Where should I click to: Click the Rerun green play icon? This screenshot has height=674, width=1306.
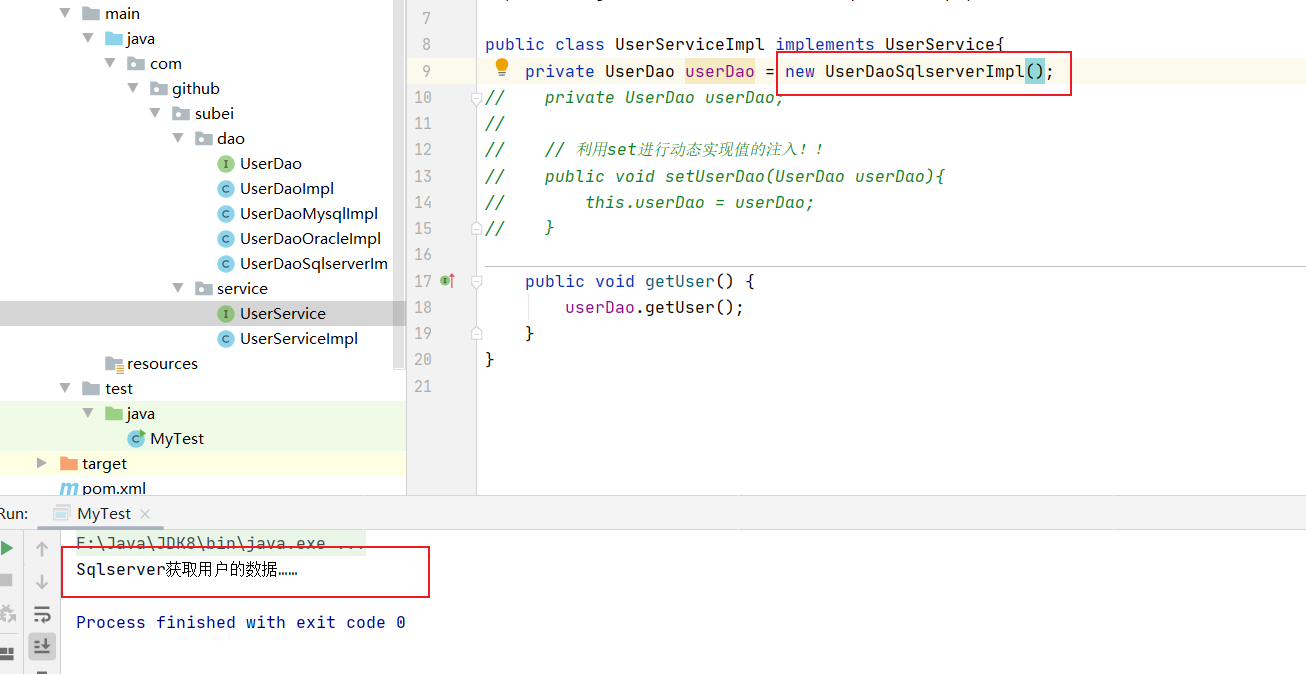click(7, 548)
